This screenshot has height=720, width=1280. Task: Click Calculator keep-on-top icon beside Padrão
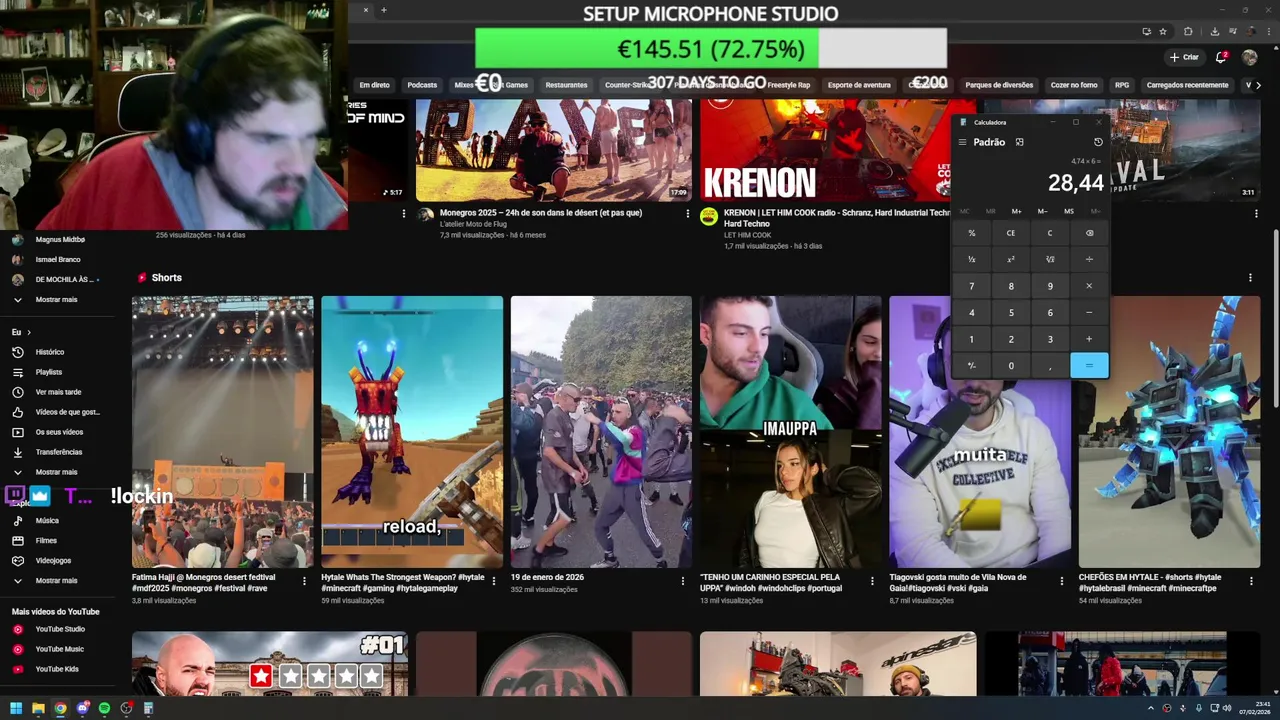click(x=1019, y=142)
